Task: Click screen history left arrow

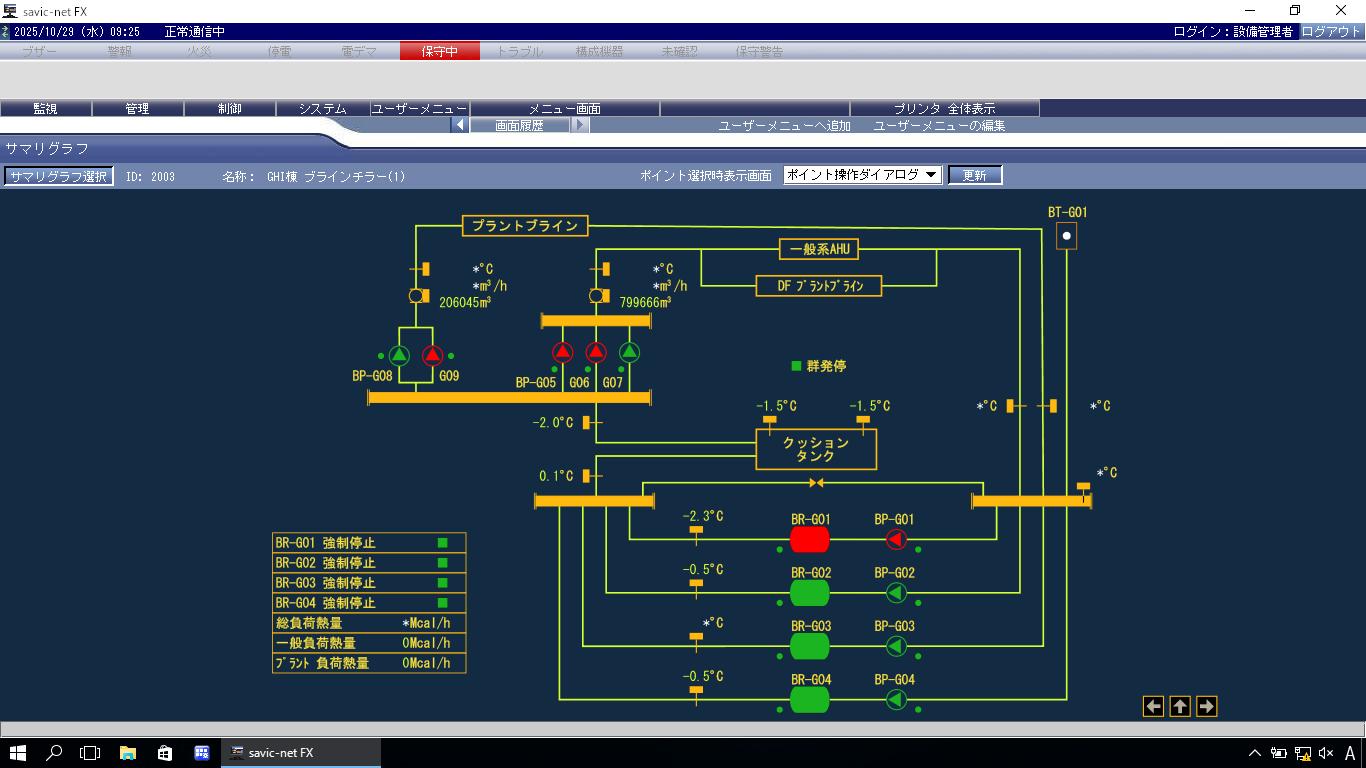Action: click(460, 126)
